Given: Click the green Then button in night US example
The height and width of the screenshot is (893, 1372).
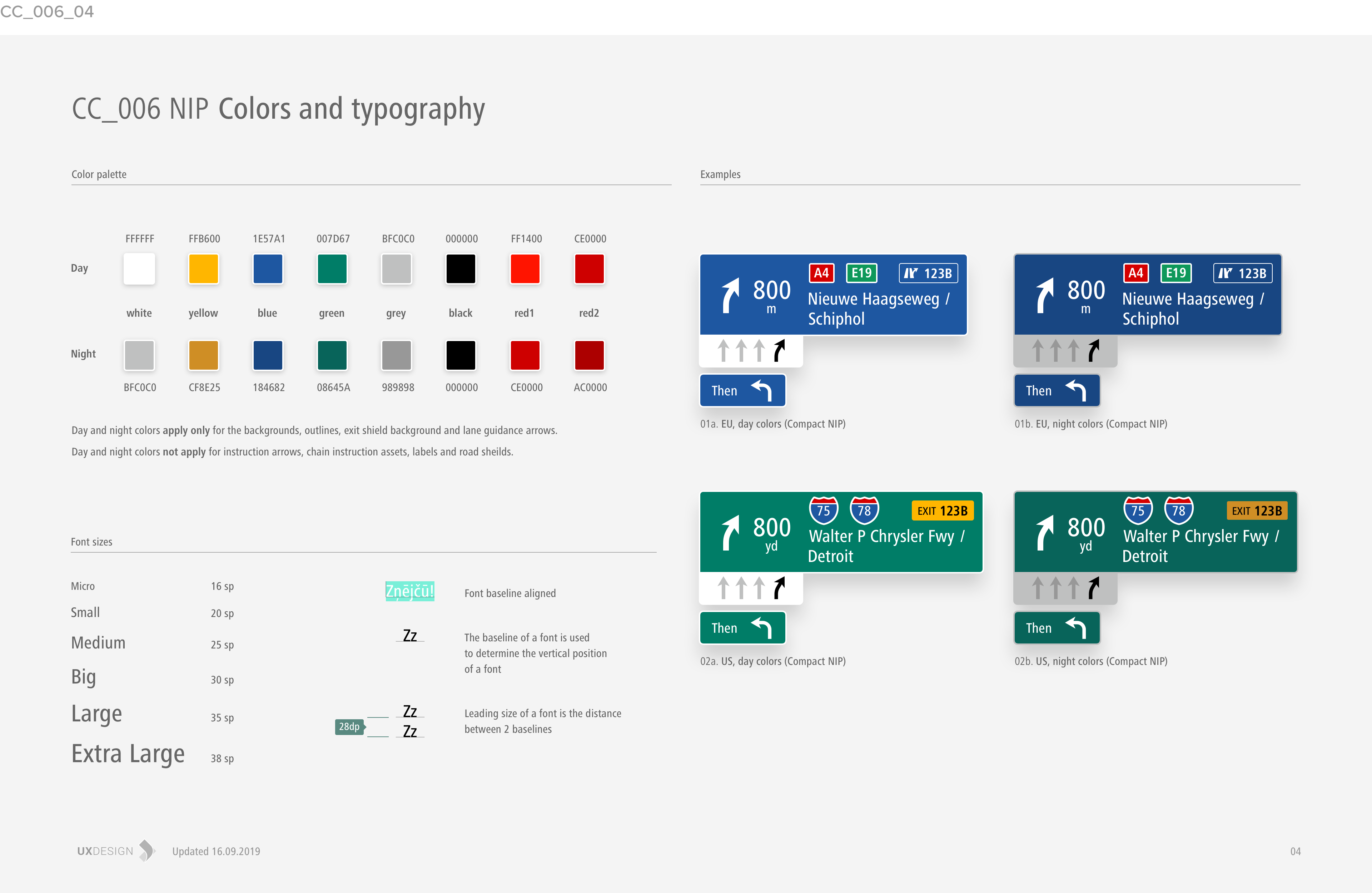Looking at the screenshot, I should click(x=1056, y=628).
